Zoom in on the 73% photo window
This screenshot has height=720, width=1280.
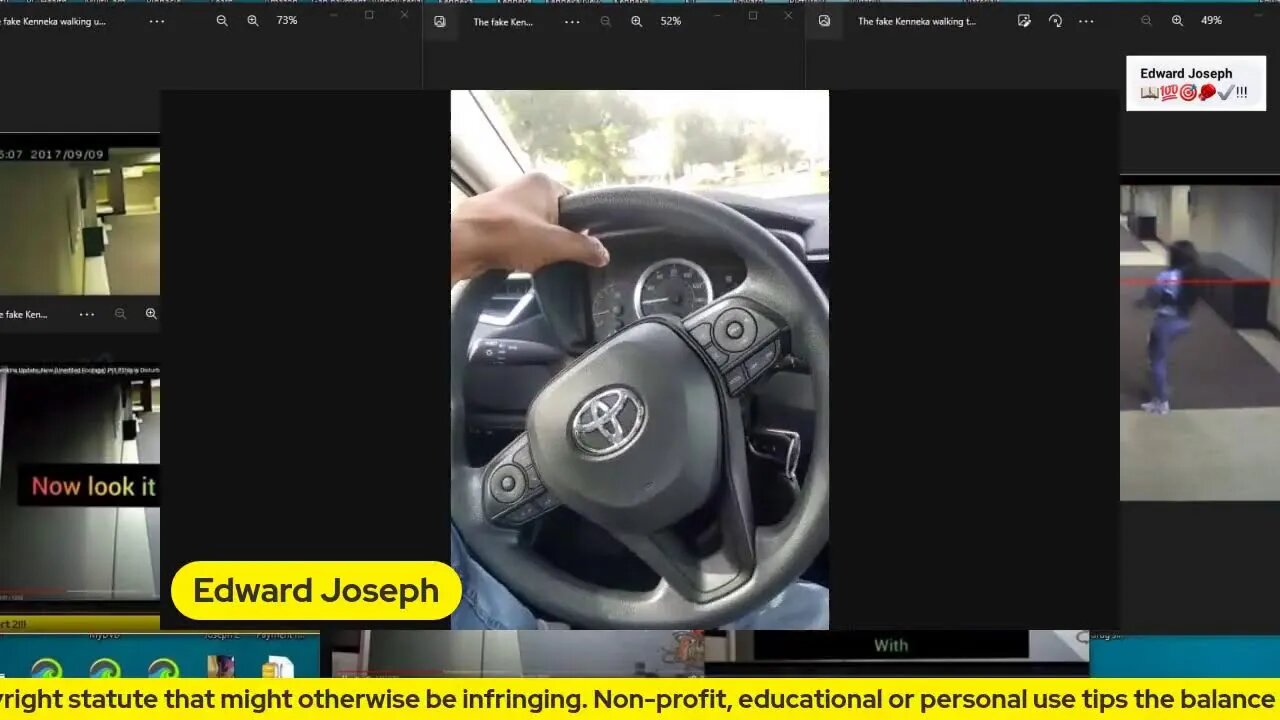253,21
